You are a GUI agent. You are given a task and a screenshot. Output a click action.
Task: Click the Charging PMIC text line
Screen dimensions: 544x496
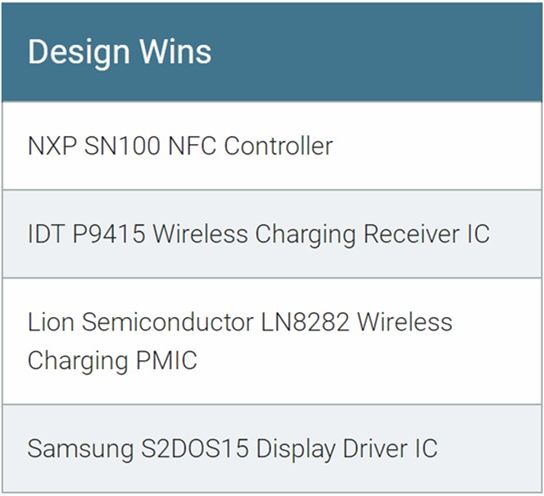pyautogui.click(x=112, y=361)
